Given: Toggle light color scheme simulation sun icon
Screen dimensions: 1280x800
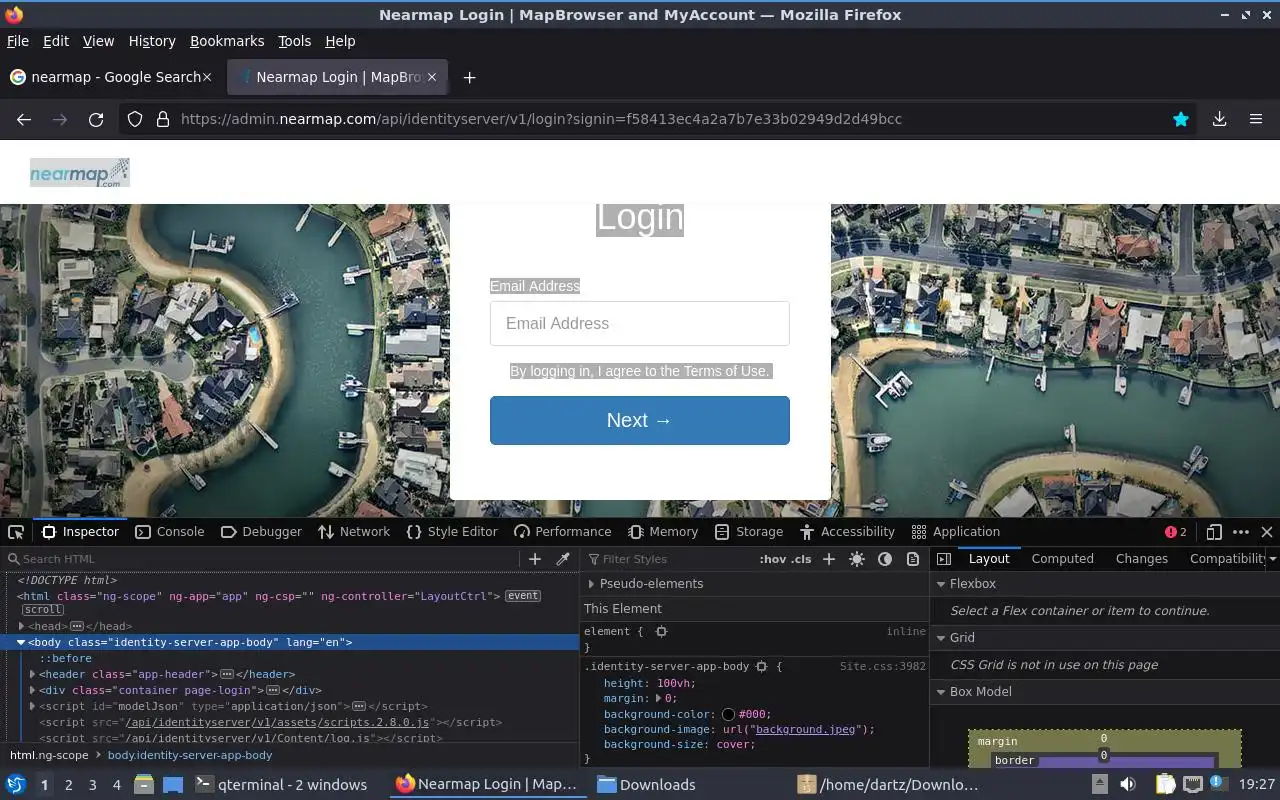Looking at the screenshot, I should [x=857, y=559].
